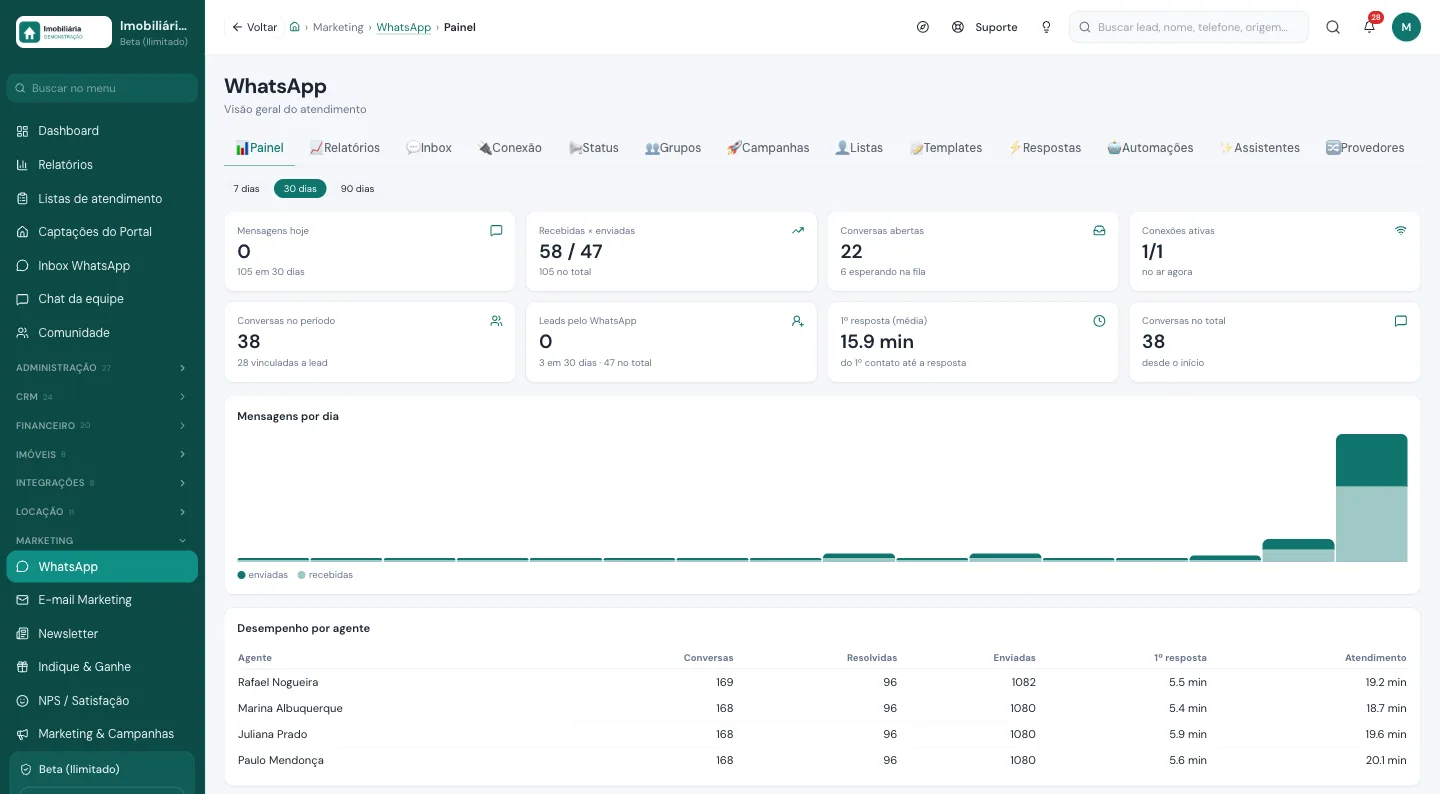Switch to the Inbox tab

tap(429, 148)
